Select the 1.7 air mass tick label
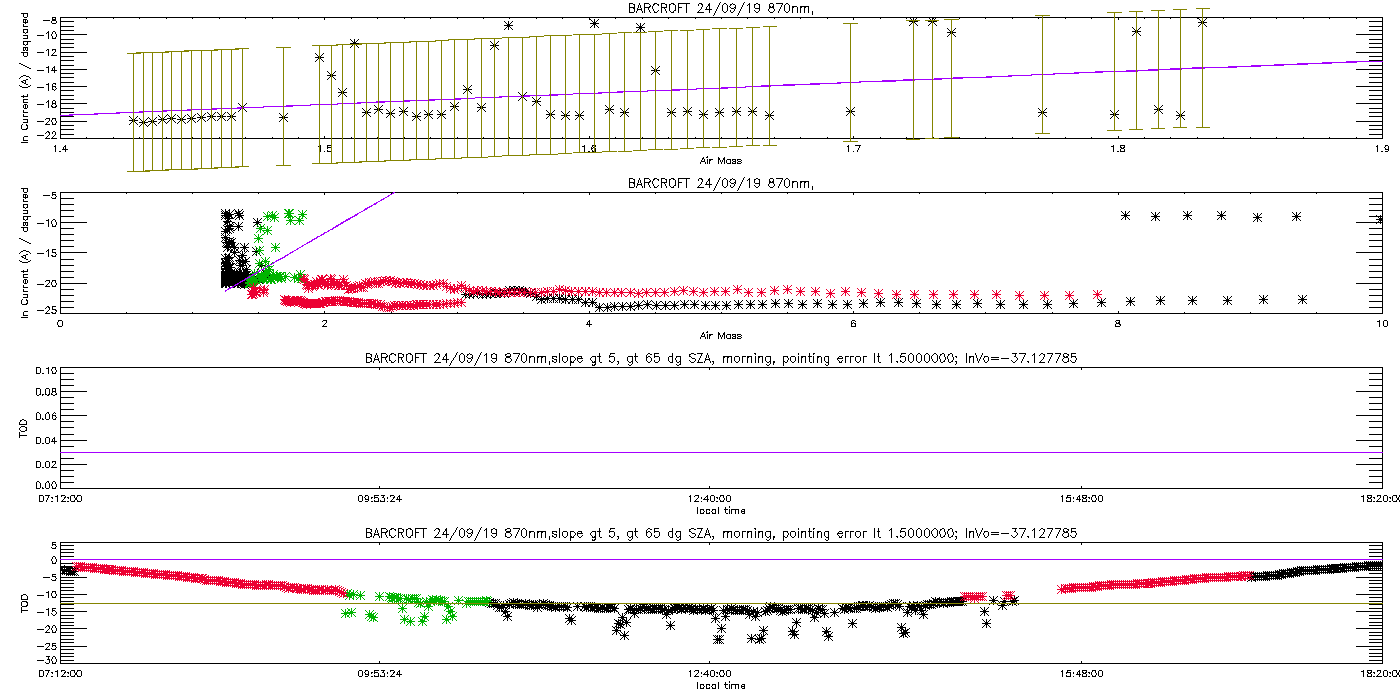This screenshot has height=700, width=1400. 852,149
